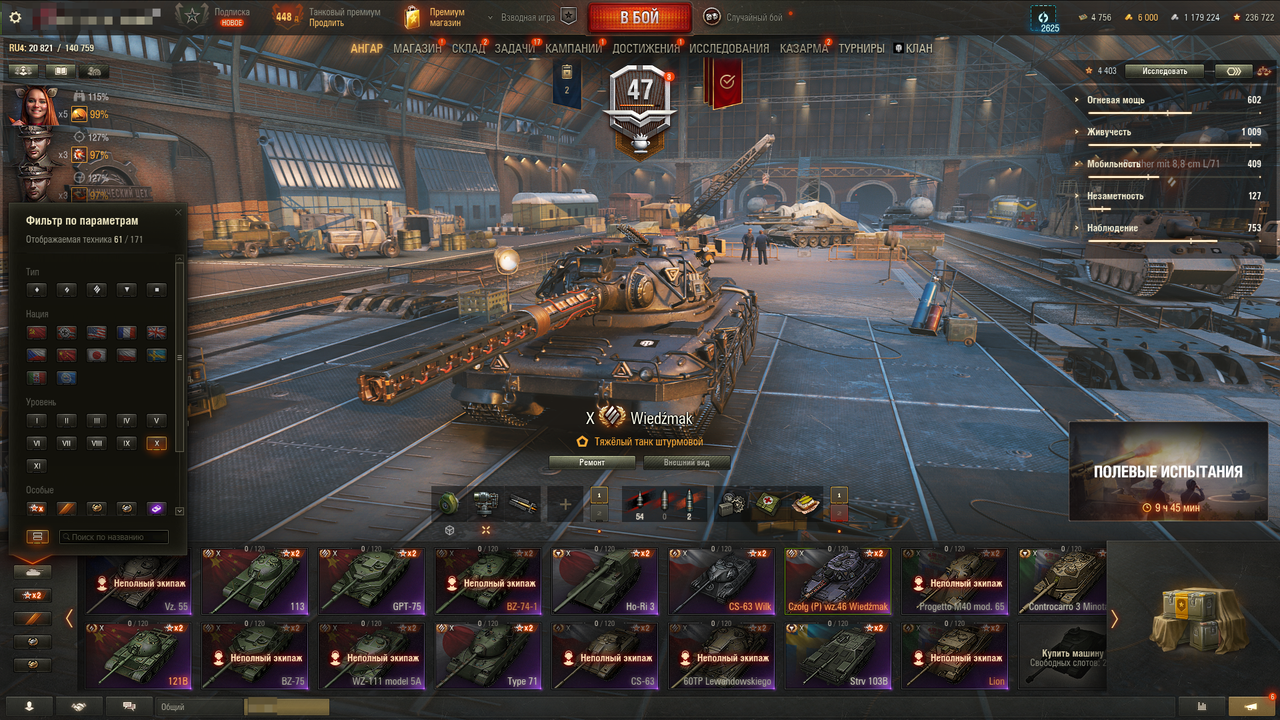This screenshot has height=720, width=1280.
Task: Show previous tanks with carousel left arrow
Action: (69, 619)
